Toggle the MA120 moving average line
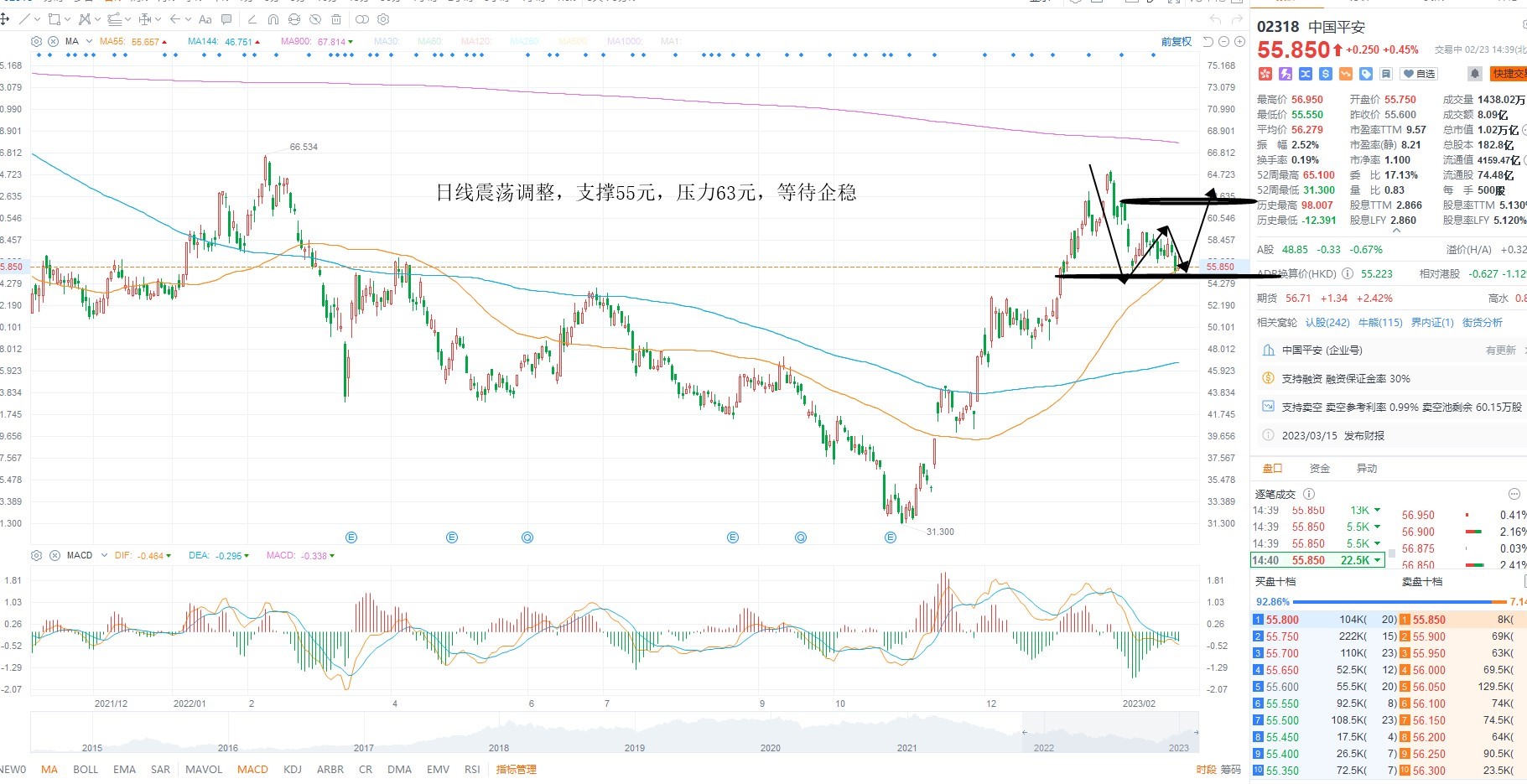1527x784 pixels. tap(476, 41)
